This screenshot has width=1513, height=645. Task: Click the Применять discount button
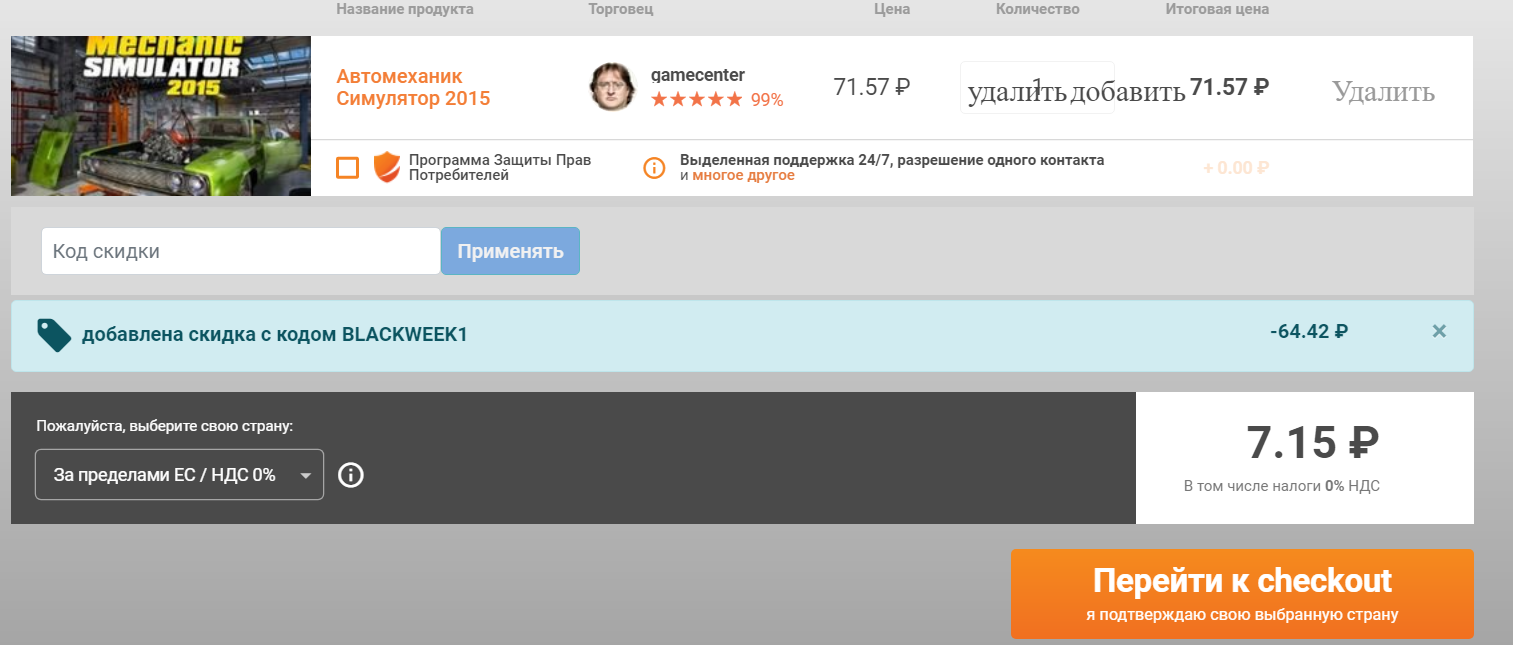(x=510, y=251)
